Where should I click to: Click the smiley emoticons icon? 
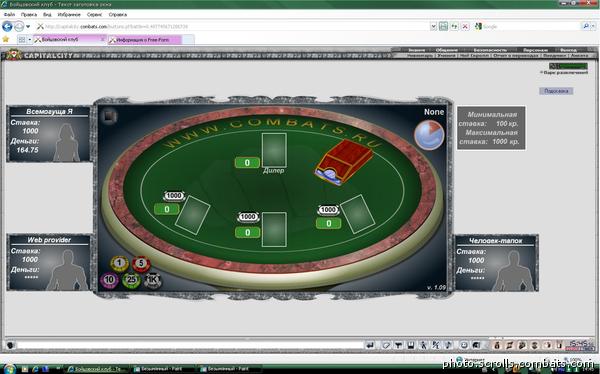pos(463,345)
